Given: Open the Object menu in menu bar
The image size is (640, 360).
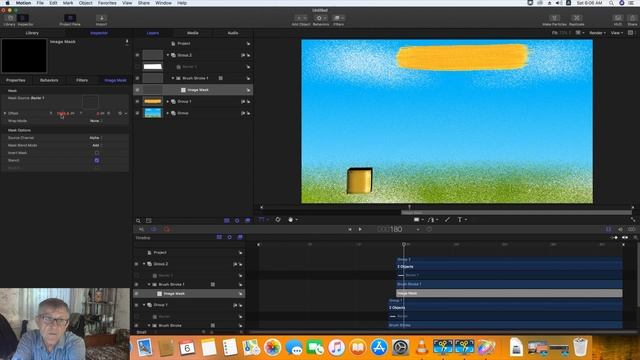Looking at the screenshot, I should (85, 3).
